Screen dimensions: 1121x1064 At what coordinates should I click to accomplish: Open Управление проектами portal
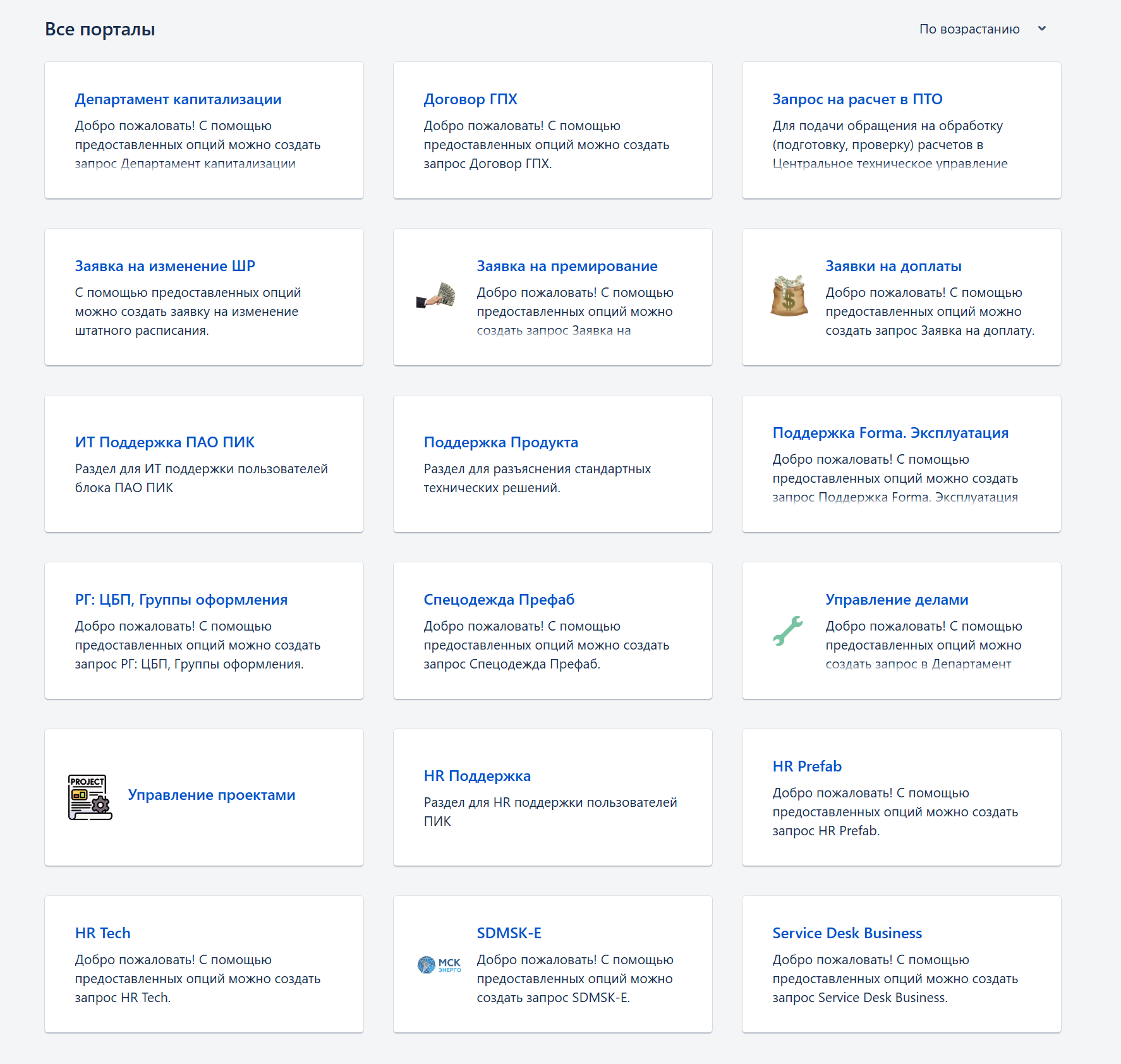pyautogui.click(x=212, y=795)
